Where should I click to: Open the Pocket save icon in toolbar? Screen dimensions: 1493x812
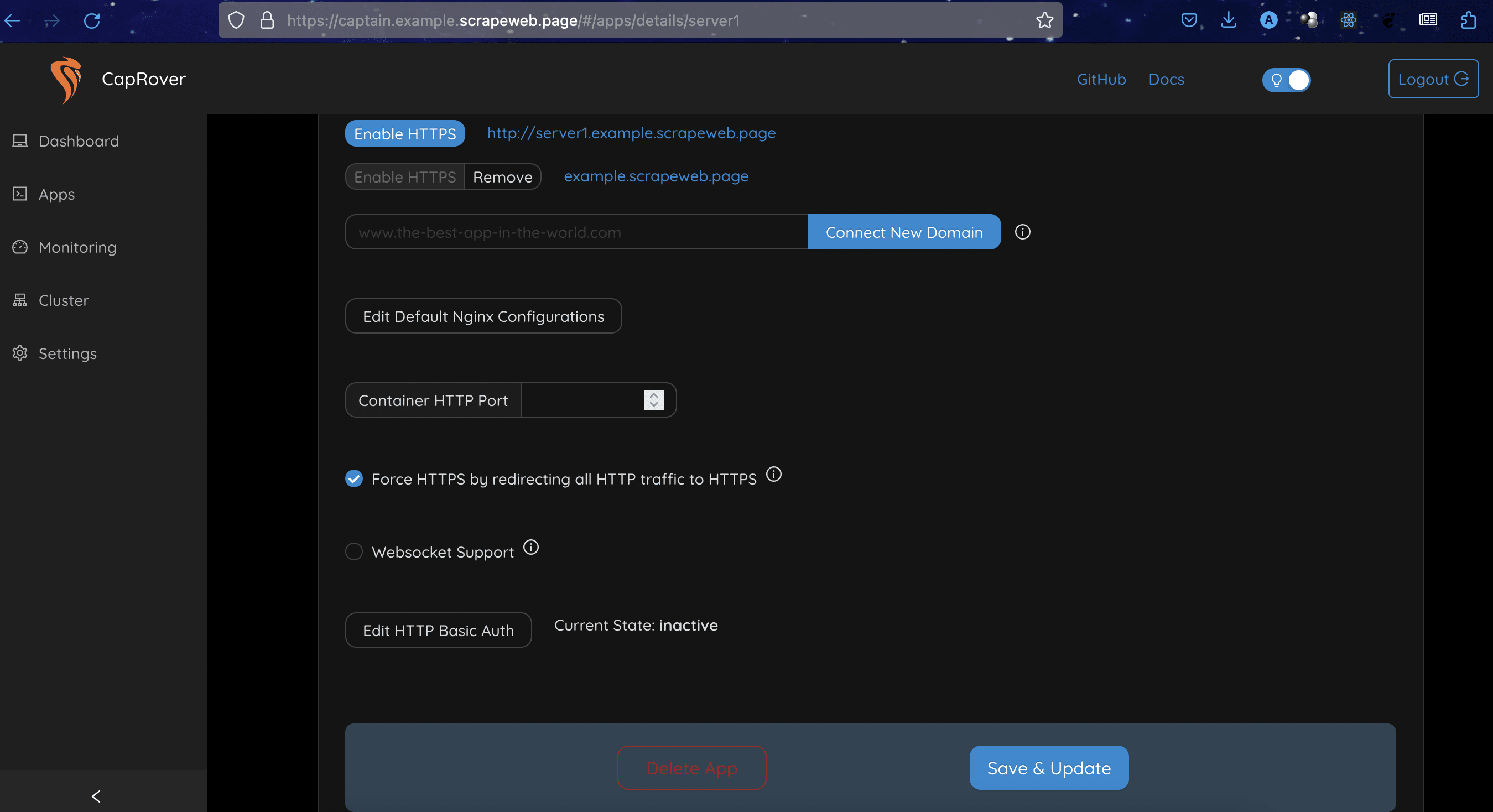pos(1189,21)
